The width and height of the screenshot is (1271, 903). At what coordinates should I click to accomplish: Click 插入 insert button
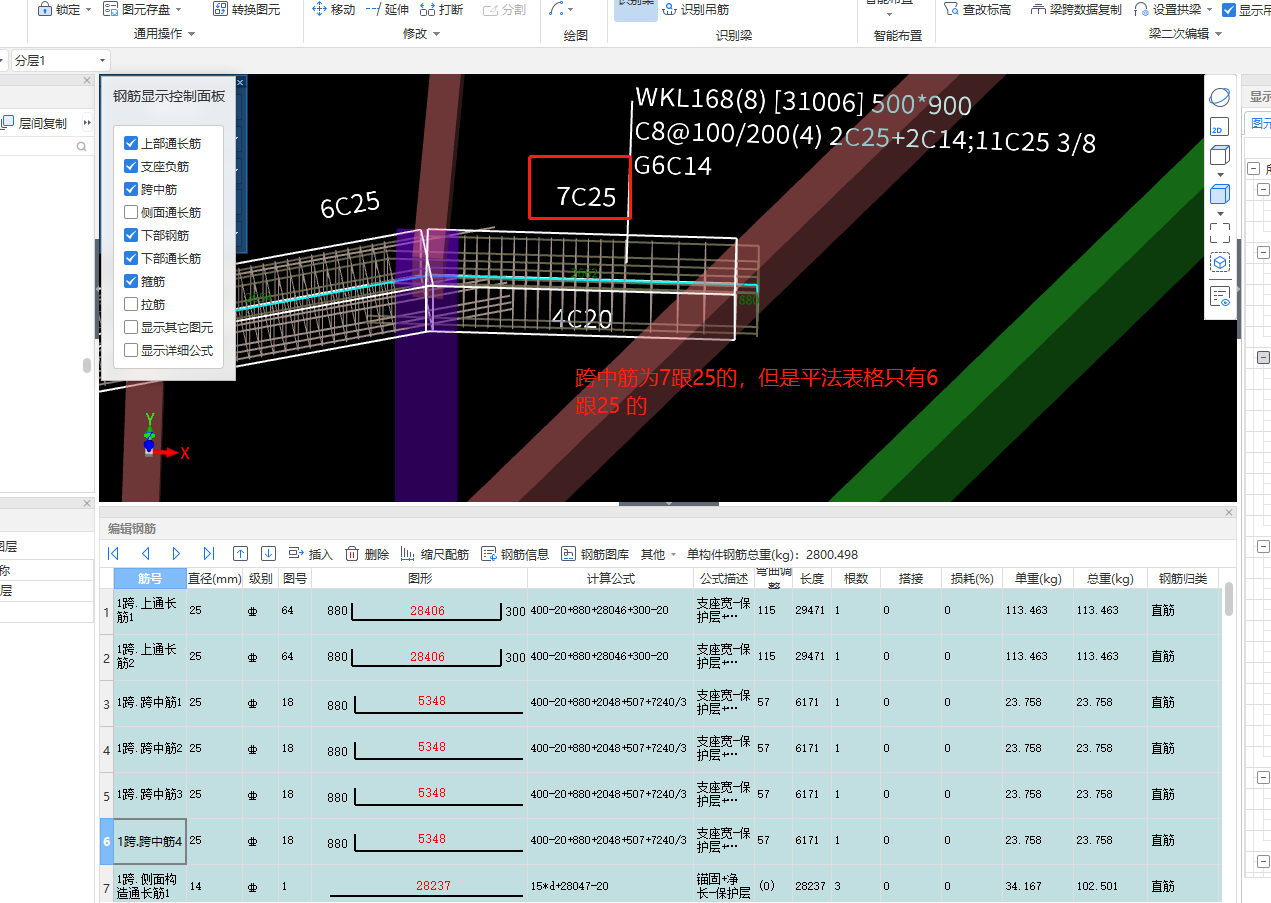310,554
